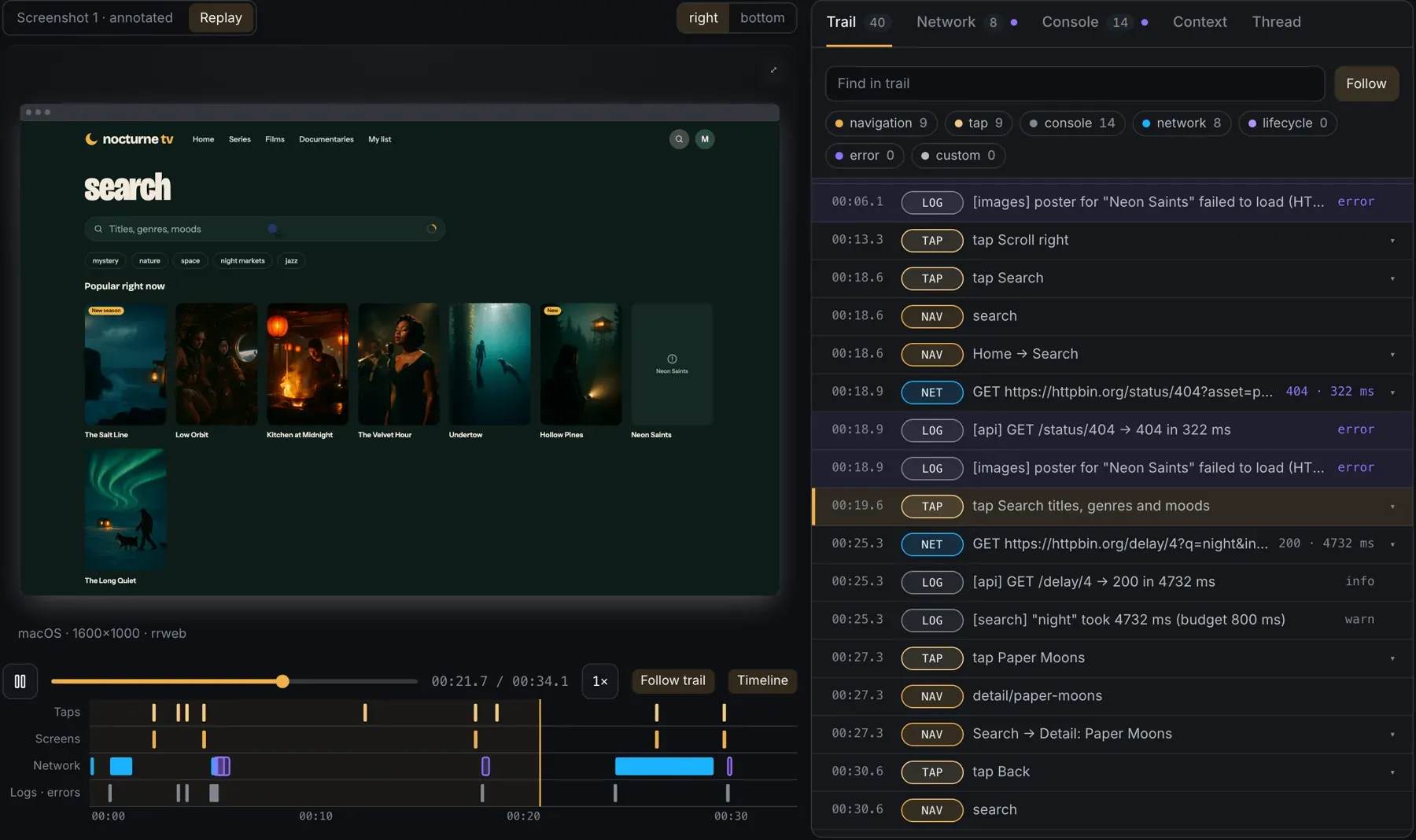Pause the replay with the pause button
The height and width of the screenshot is (840, 1416).
(20, 681)
